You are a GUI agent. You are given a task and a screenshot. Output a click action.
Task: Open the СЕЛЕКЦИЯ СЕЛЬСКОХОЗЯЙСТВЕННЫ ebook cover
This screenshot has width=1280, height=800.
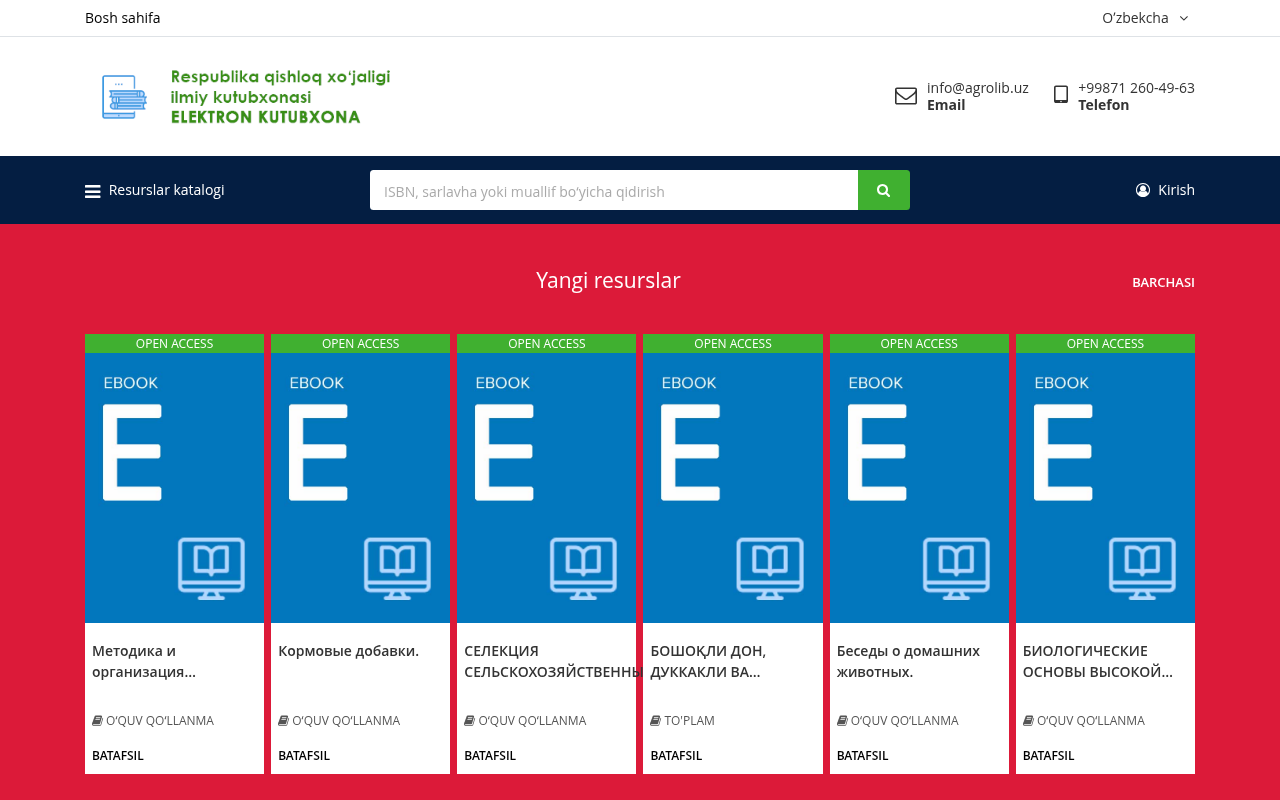click(x=546, y=488)
